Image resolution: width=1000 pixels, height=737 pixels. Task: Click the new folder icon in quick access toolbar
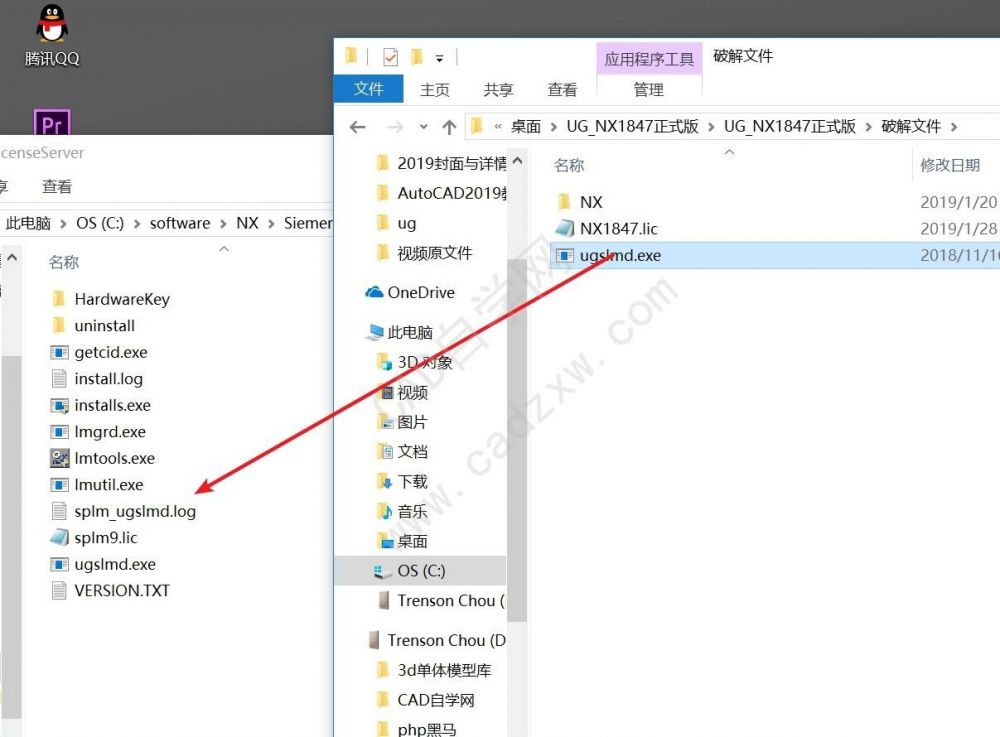pos(416,57)
